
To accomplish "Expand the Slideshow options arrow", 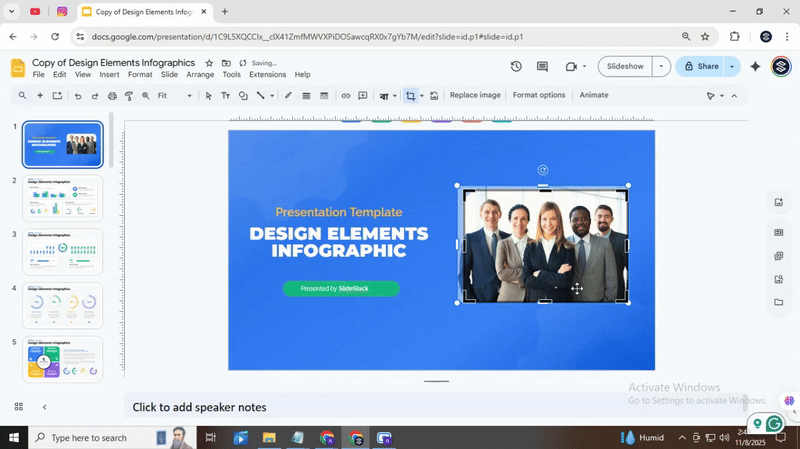I will coord(660,67).
